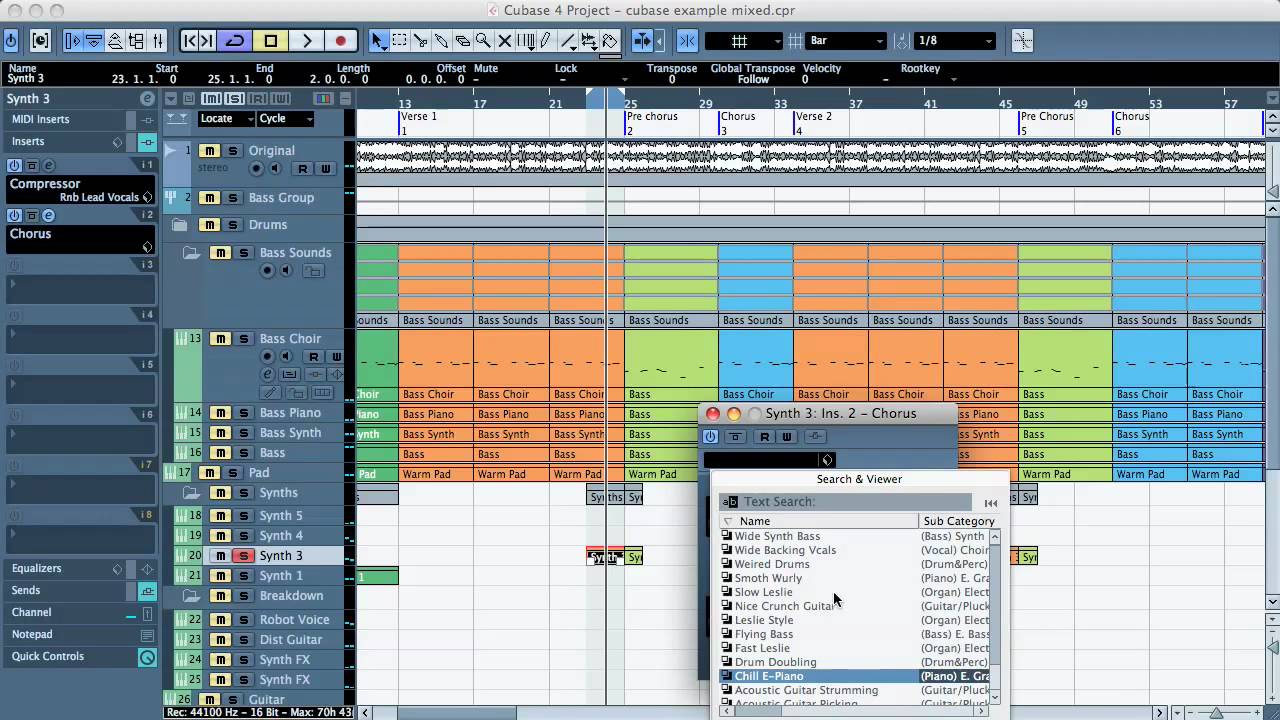
Task: Collapse the Bass Sounds folder track
Action: (191, 253)
